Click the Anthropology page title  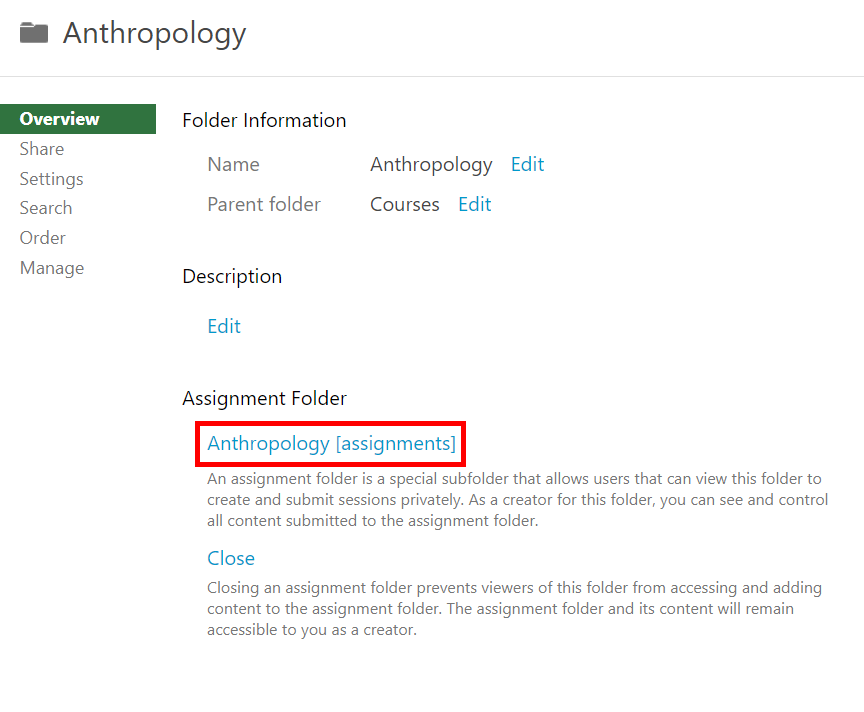(154, 32)
